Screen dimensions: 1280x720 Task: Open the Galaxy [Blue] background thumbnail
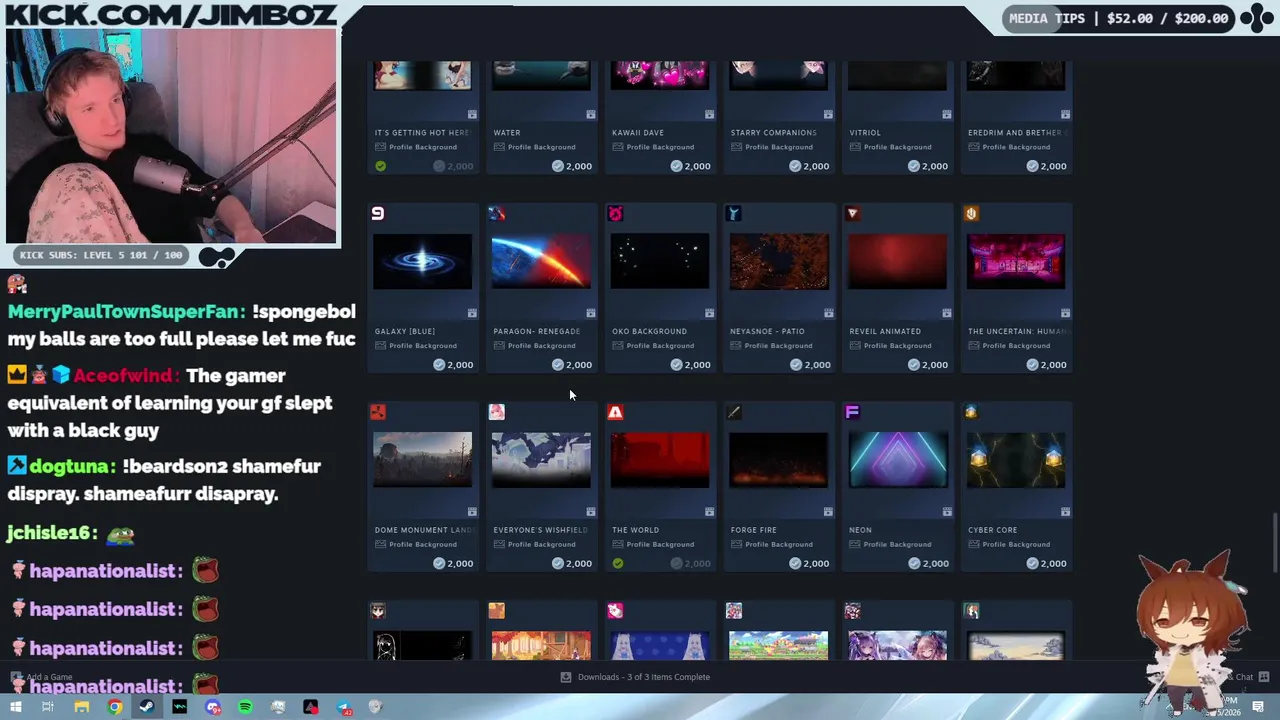click(422, 261)
